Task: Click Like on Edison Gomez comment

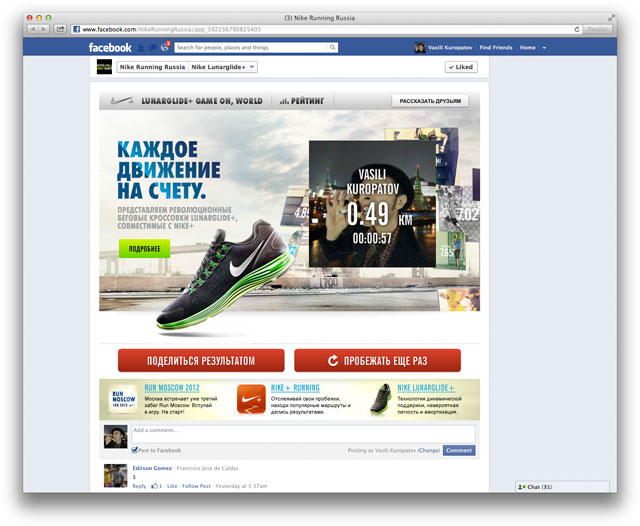Action: 172,486
